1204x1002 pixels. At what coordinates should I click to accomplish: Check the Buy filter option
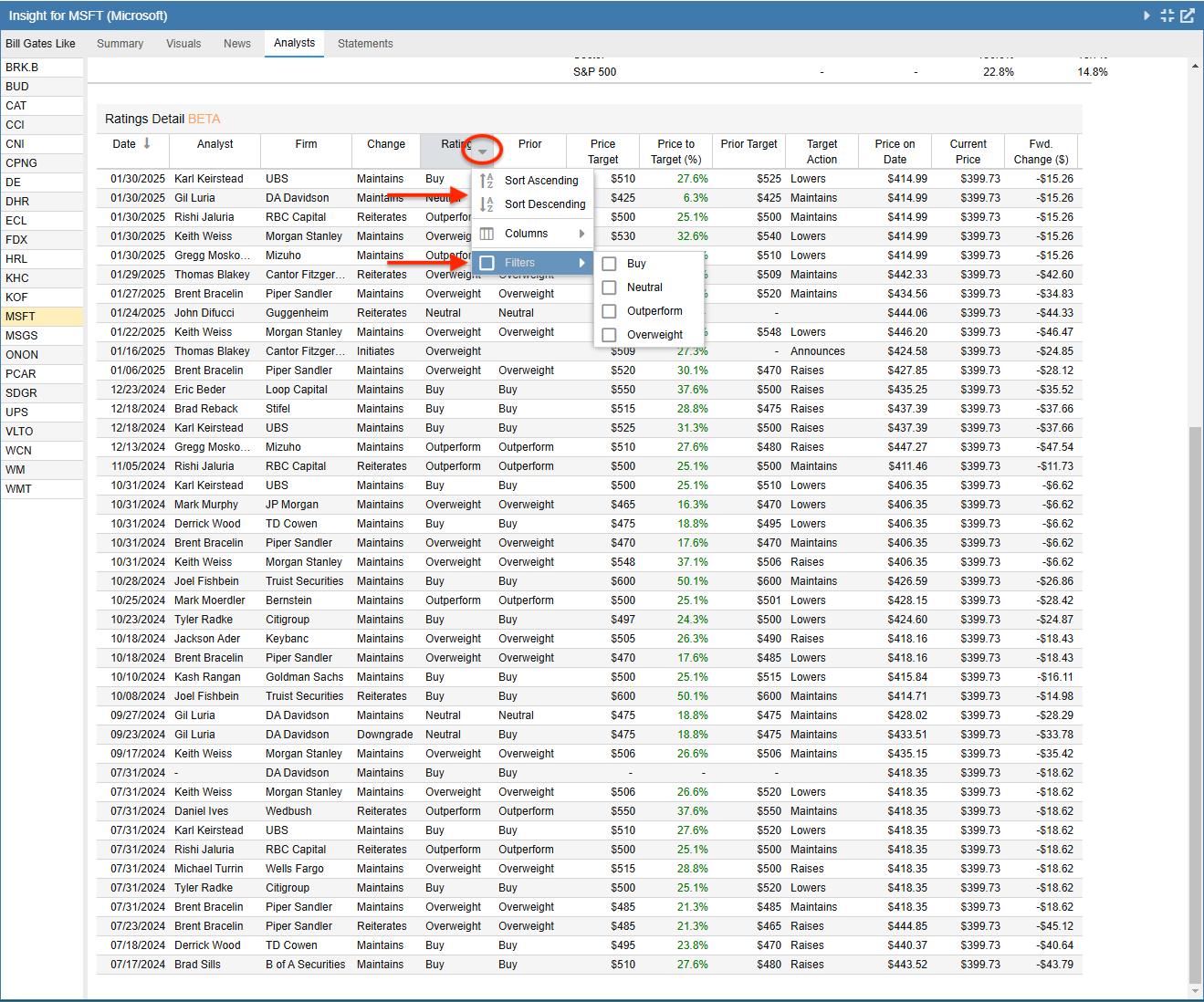609,264
